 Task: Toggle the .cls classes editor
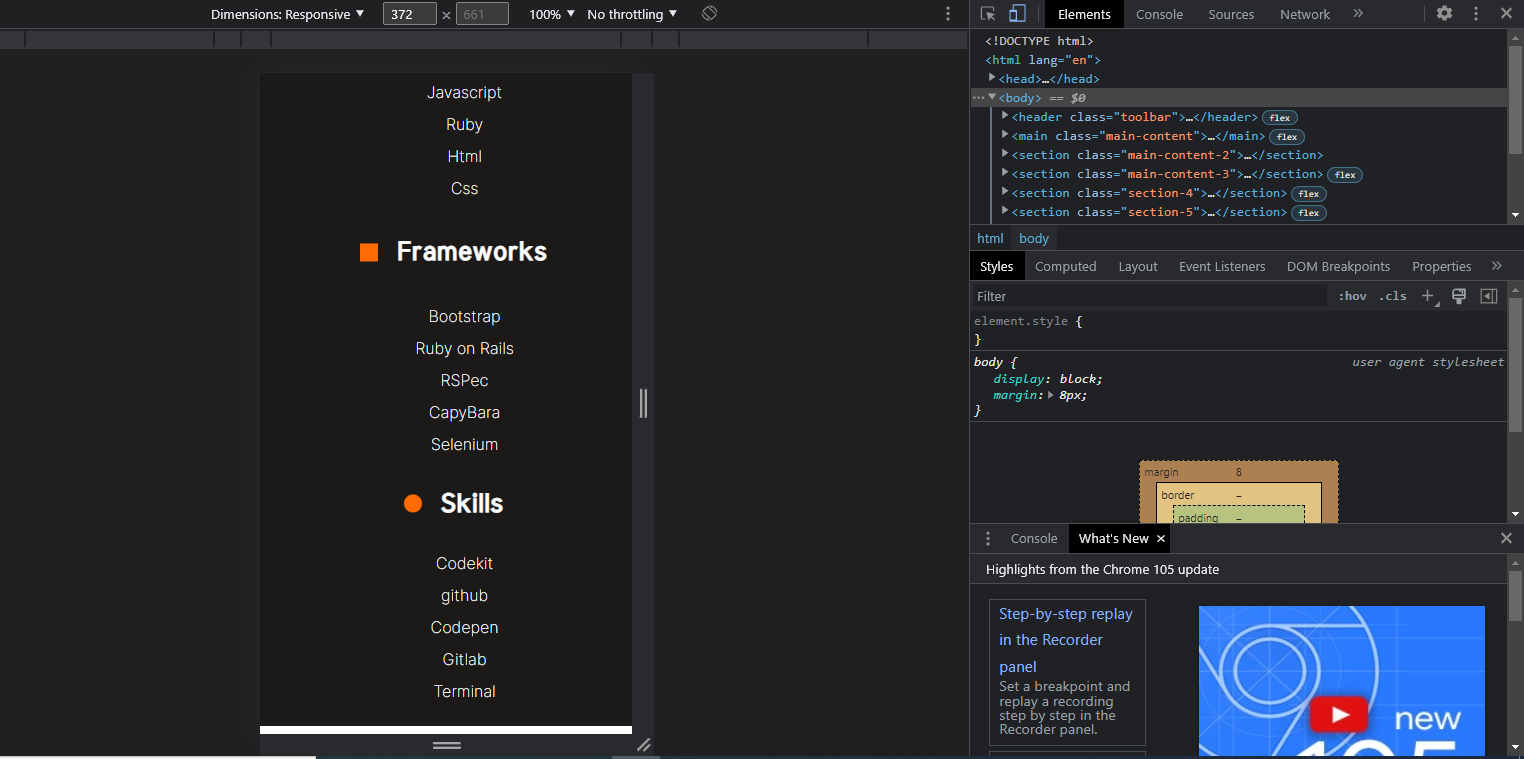click(x=1392, y=296)
